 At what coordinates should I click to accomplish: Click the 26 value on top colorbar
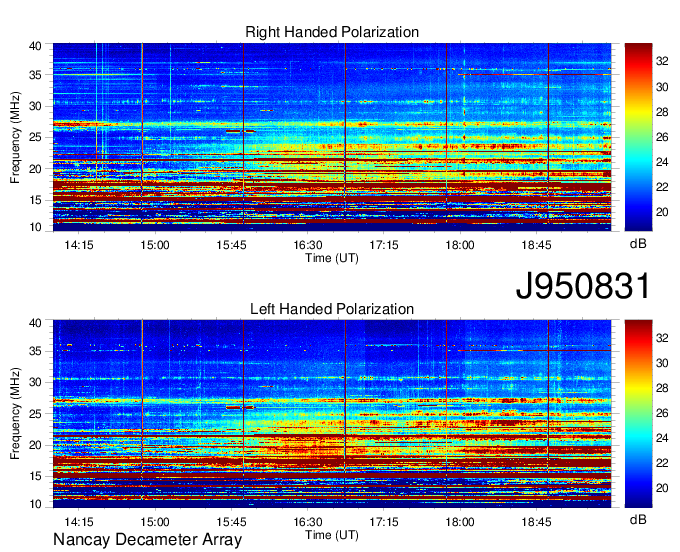pyautogui.click(x=662, y=137)
